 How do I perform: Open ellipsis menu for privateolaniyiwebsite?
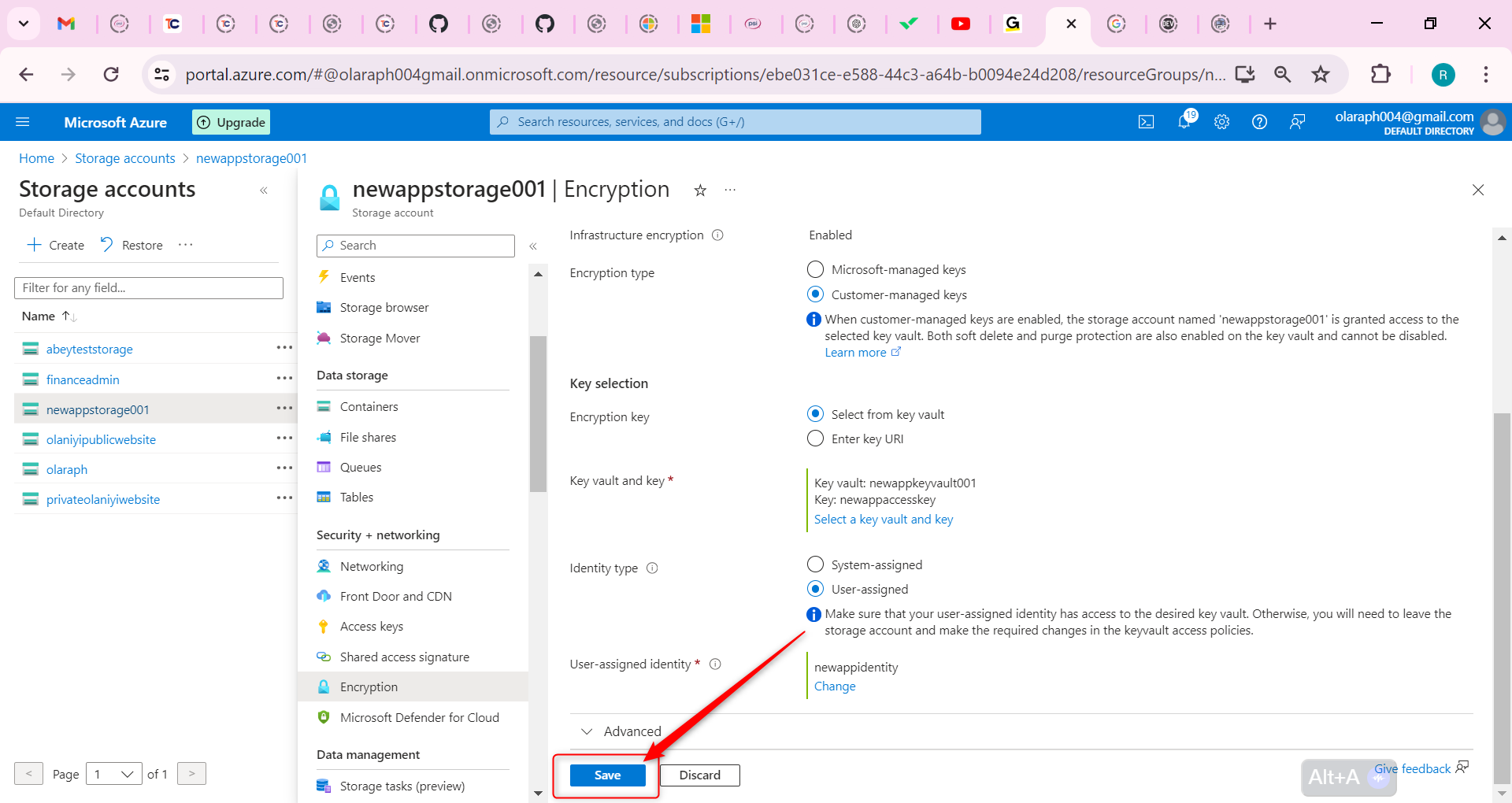click(x=284, y=498)
